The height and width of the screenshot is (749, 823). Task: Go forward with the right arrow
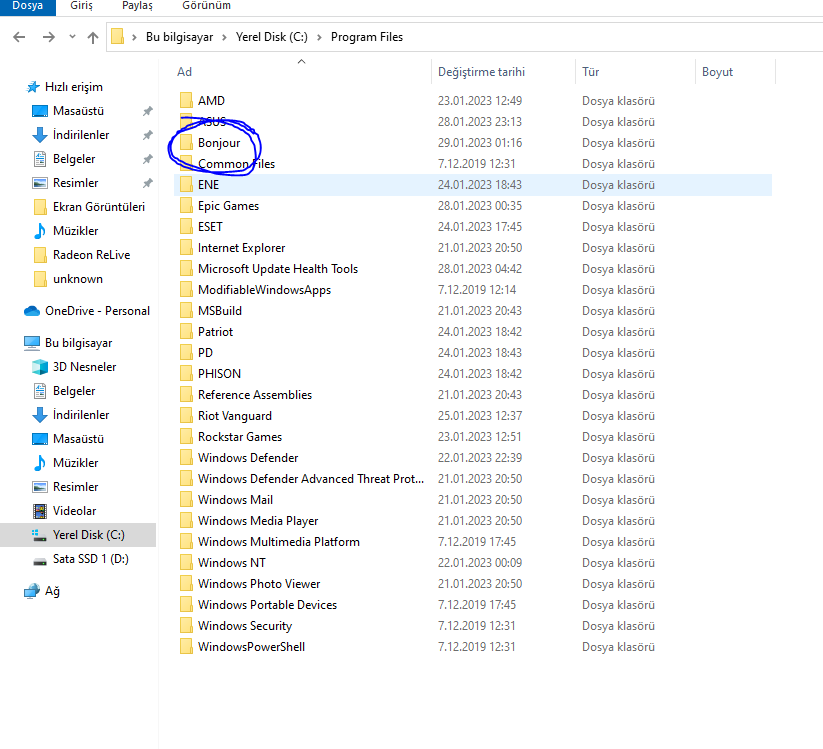(49, 37)
